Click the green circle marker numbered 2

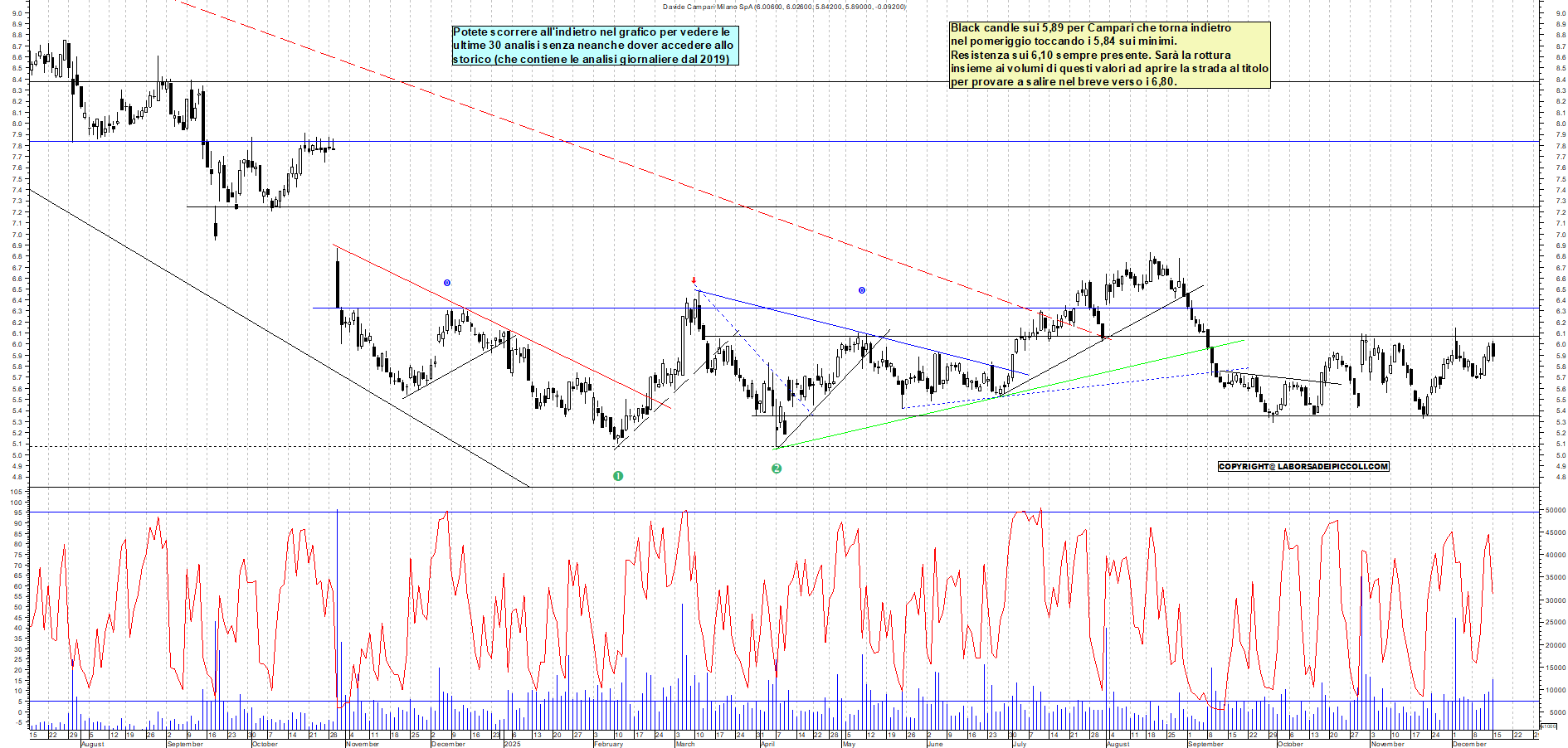(777, 469)
